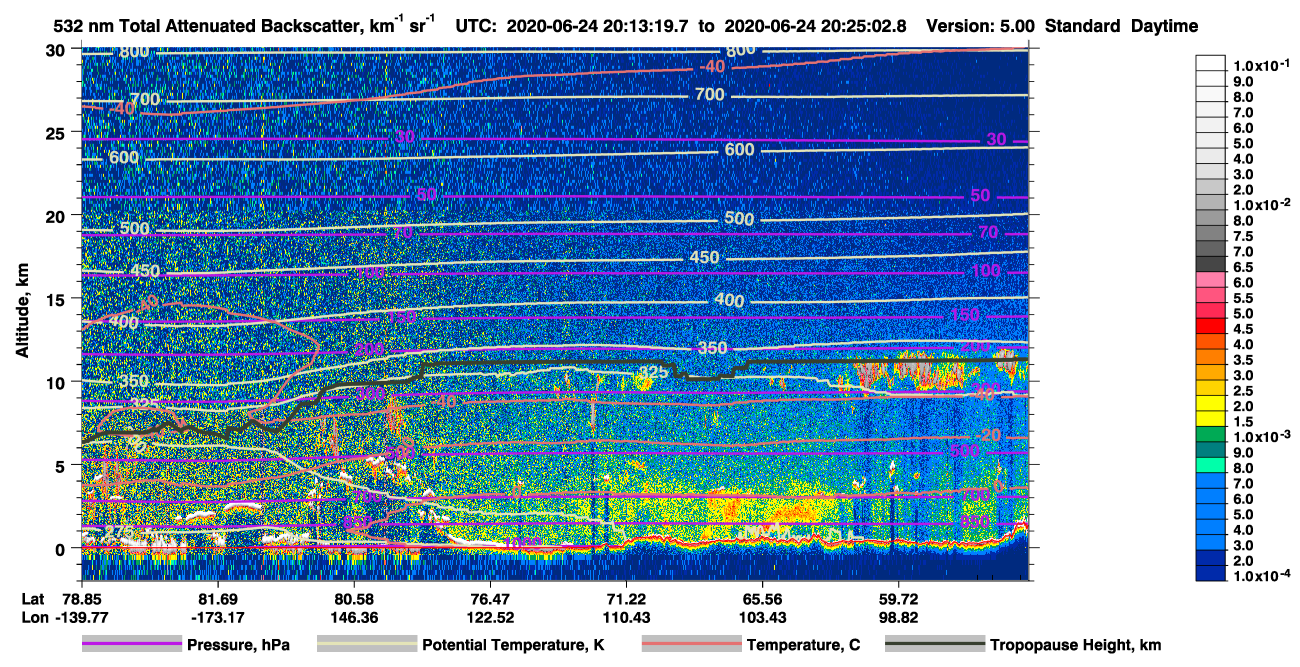Click the dark Tropopause Height legend line sample

(x=934, y=645)
